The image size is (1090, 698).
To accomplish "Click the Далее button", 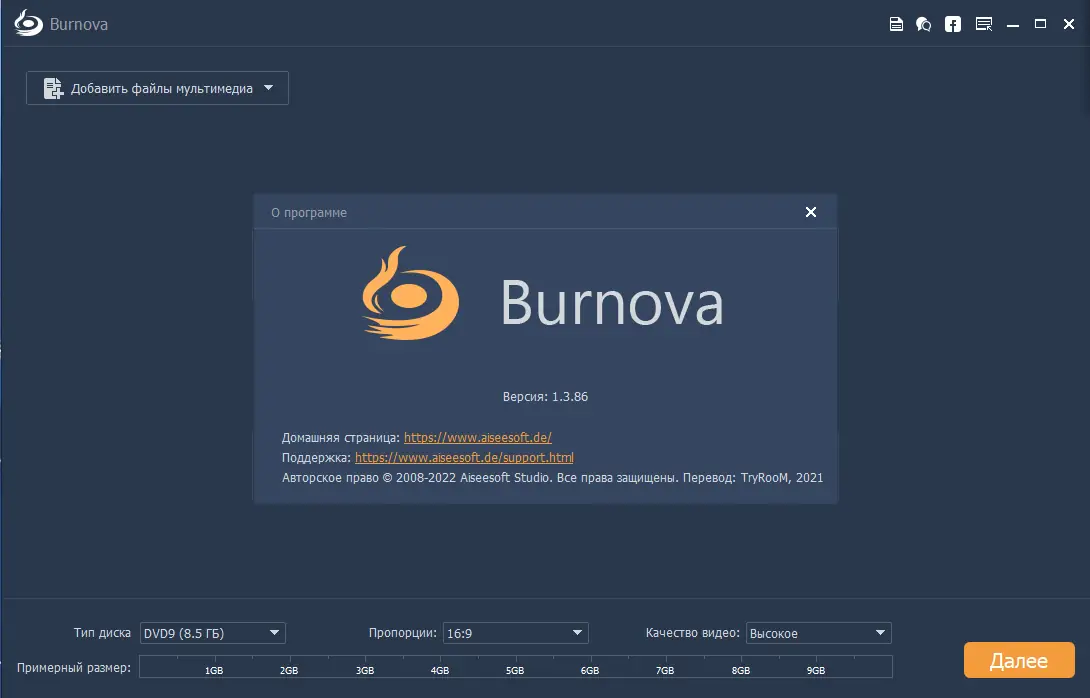I will coord(1019,660).
